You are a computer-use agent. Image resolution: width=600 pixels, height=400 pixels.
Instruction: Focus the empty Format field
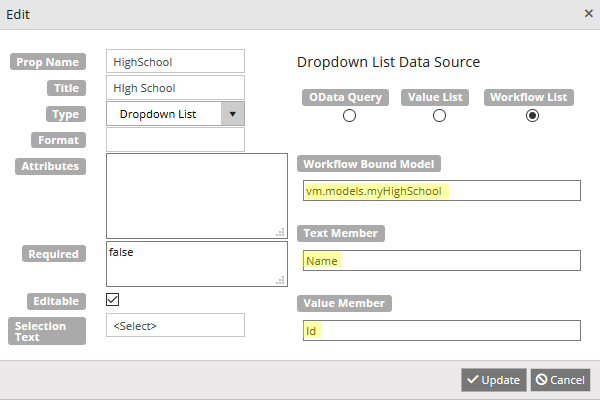pyautogui.click(x=175, y=140)
